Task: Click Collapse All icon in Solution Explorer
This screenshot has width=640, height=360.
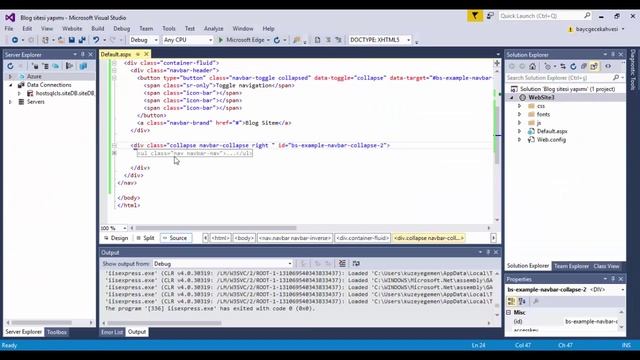Action: (584, 67)
